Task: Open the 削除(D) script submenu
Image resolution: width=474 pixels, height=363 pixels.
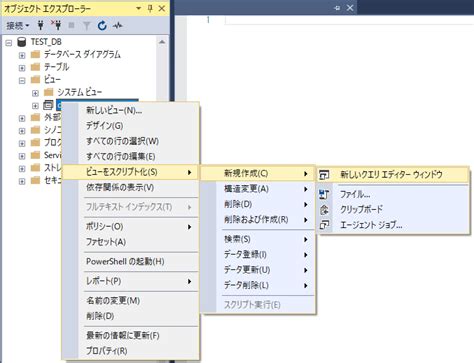Action: [x=258, y=204]
